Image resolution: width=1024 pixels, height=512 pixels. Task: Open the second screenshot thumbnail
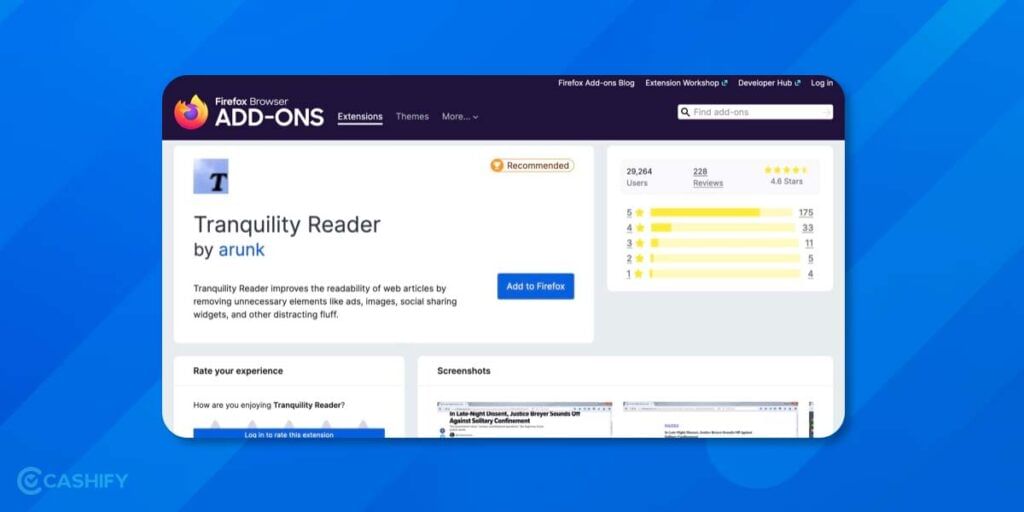[711, 419]
